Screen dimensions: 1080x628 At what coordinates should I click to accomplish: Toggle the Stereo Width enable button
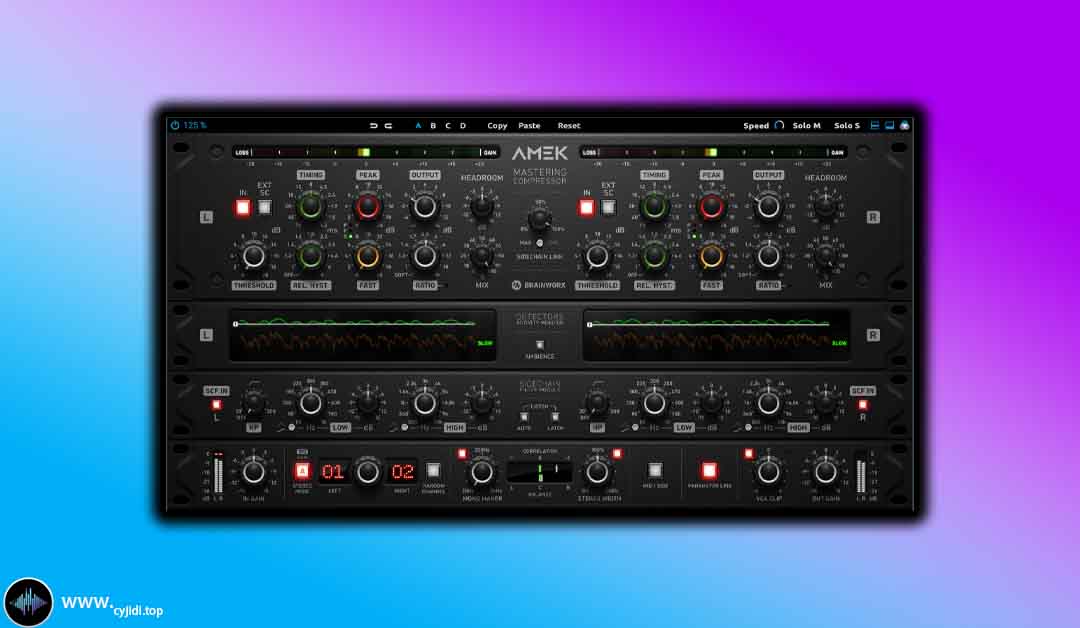pos(617,453)
